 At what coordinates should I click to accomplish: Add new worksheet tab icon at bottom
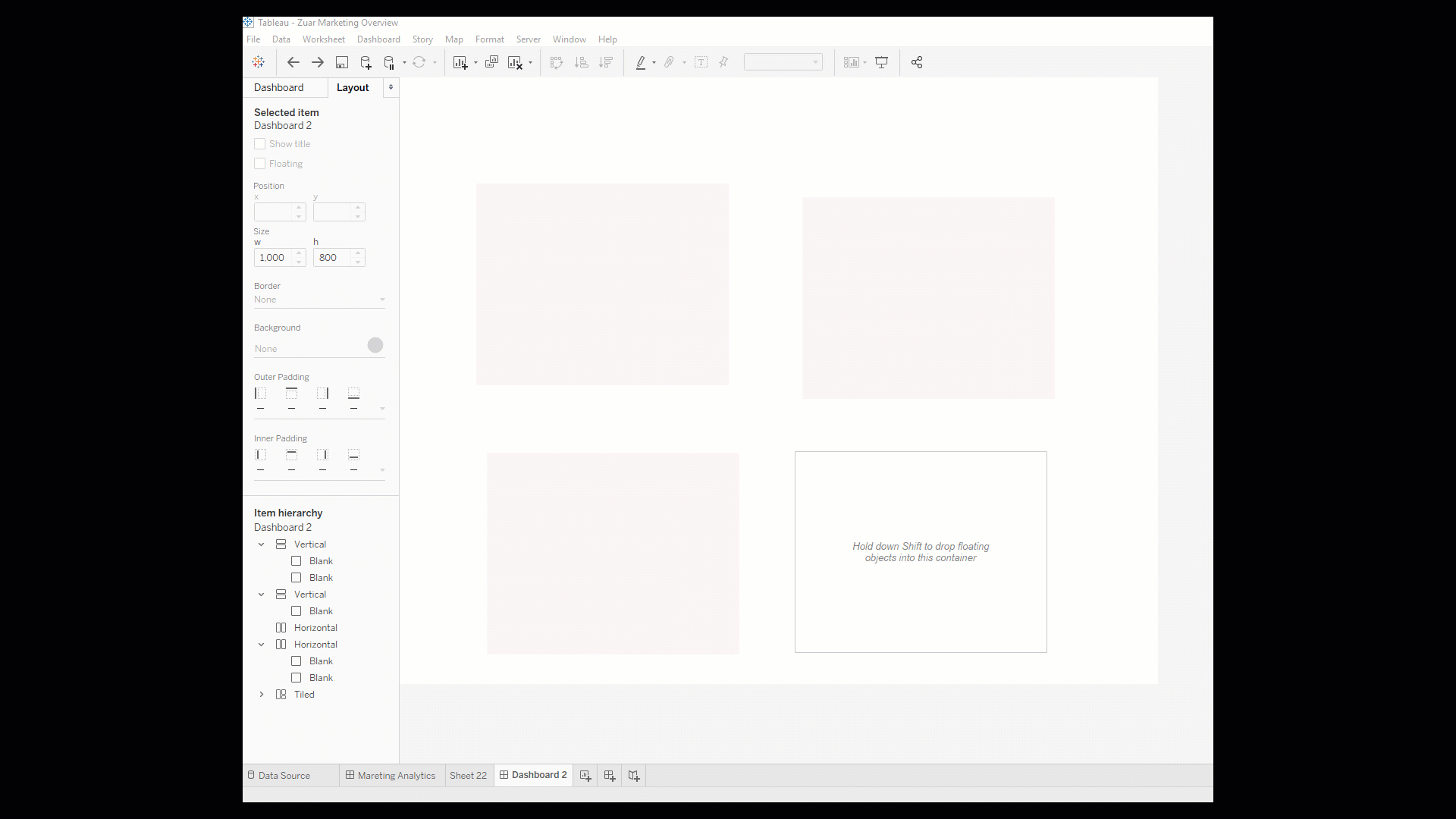click(585, 775)
